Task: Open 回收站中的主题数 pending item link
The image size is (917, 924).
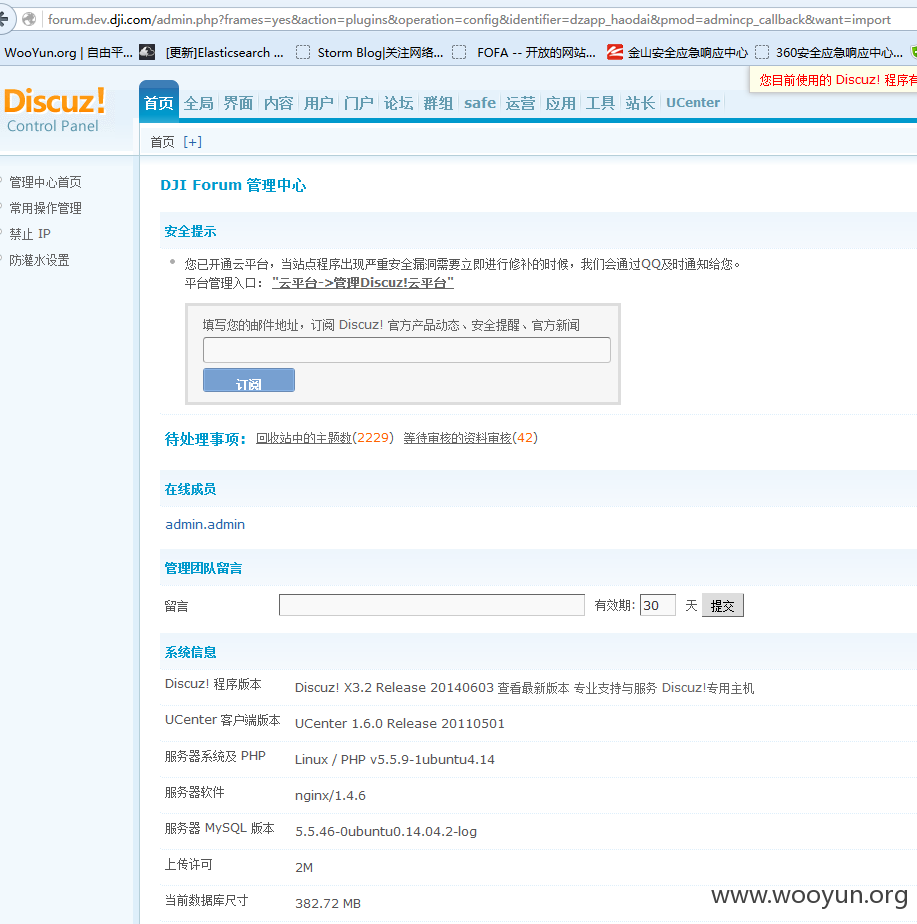Action: tap(304, 438)
